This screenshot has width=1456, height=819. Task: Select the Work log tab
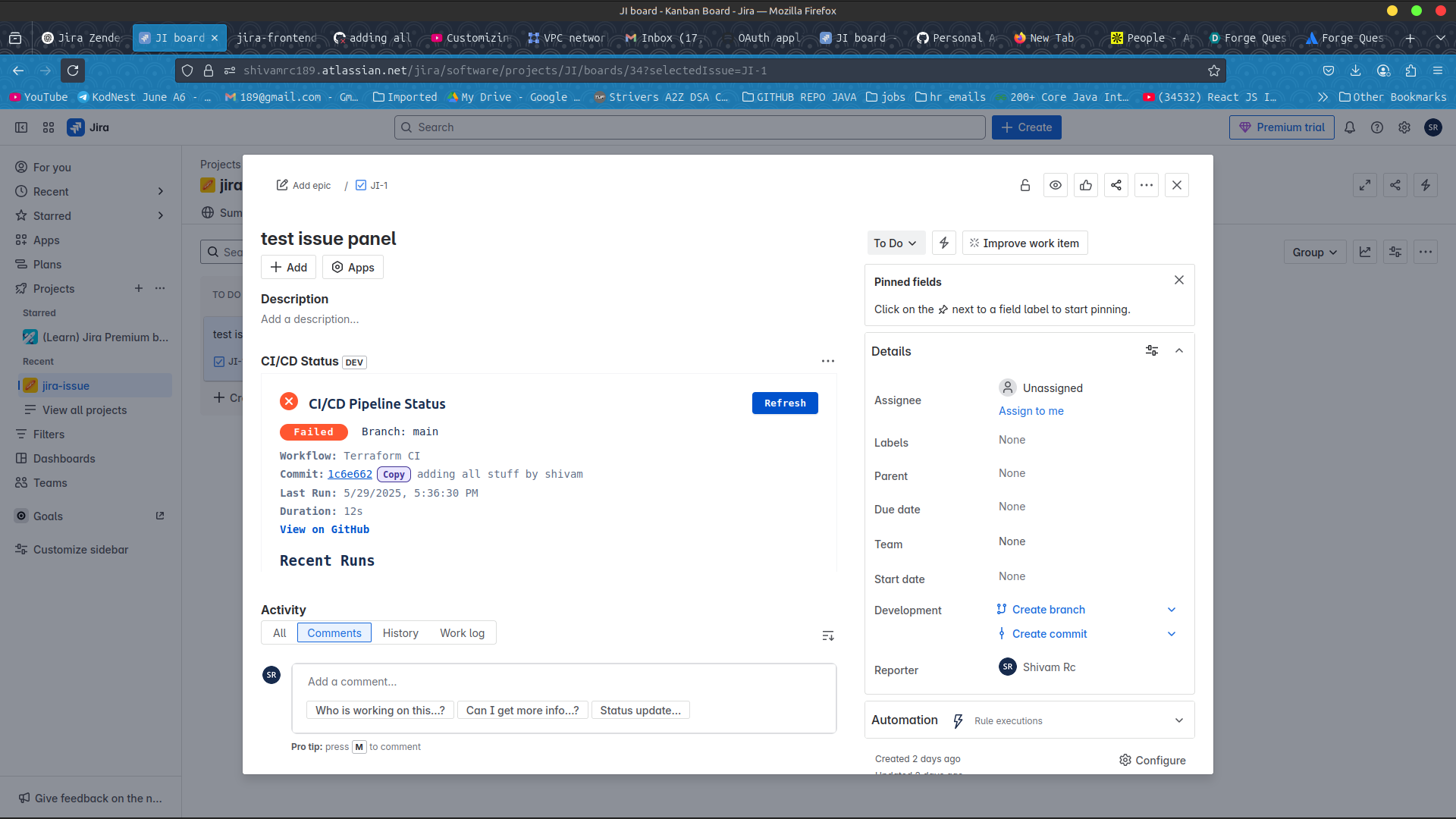tap(462, 633)
